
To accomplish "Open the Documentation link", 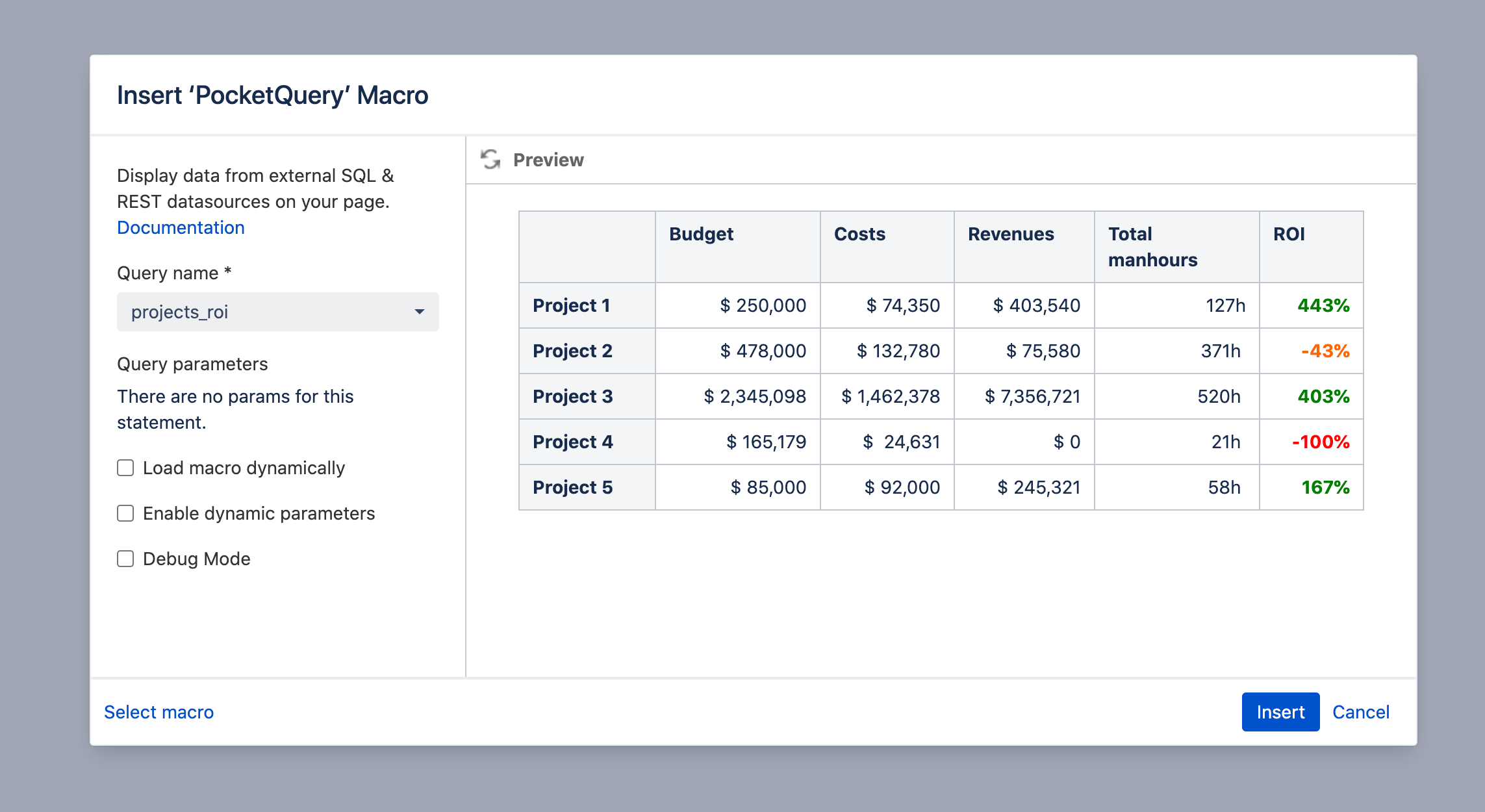I will pyautogui.click(x=181, y=227).
